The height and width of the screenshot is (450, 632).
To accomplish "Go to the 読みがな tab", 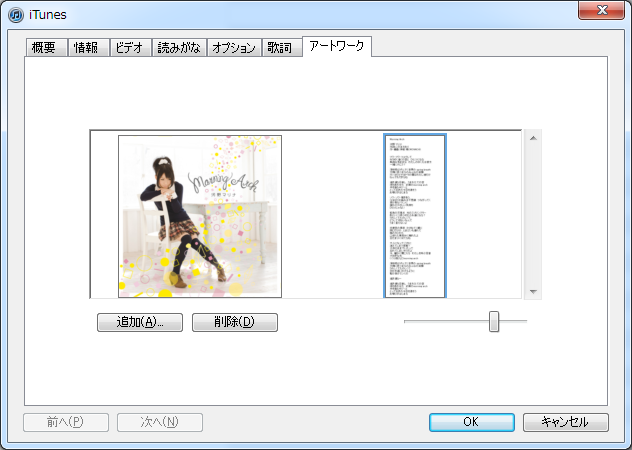I will [x=179, y=48].
